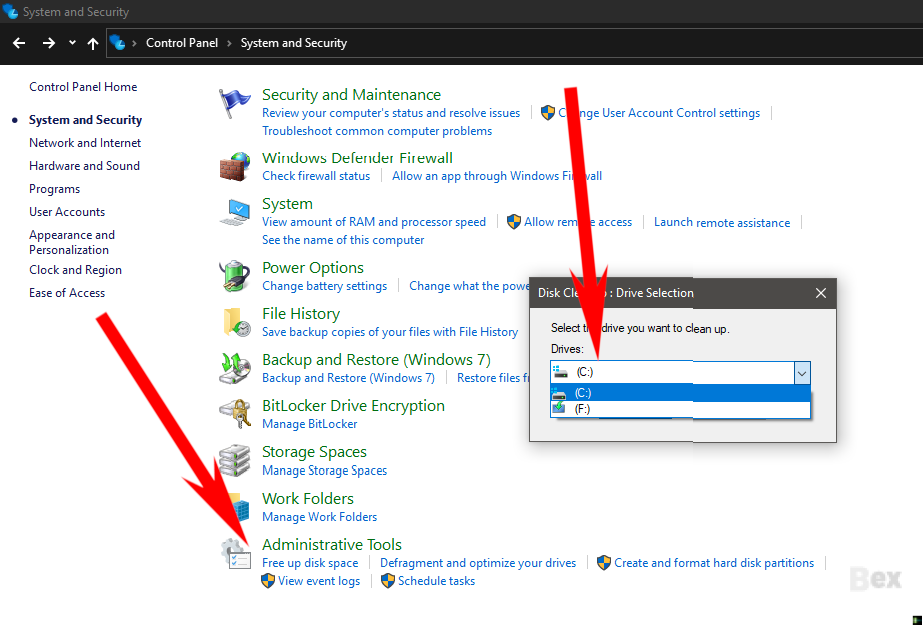This screenshot has height=626, width=923.
Task: Click Review your computer's status and resolve issues
Action: click(x=391, y=112)
